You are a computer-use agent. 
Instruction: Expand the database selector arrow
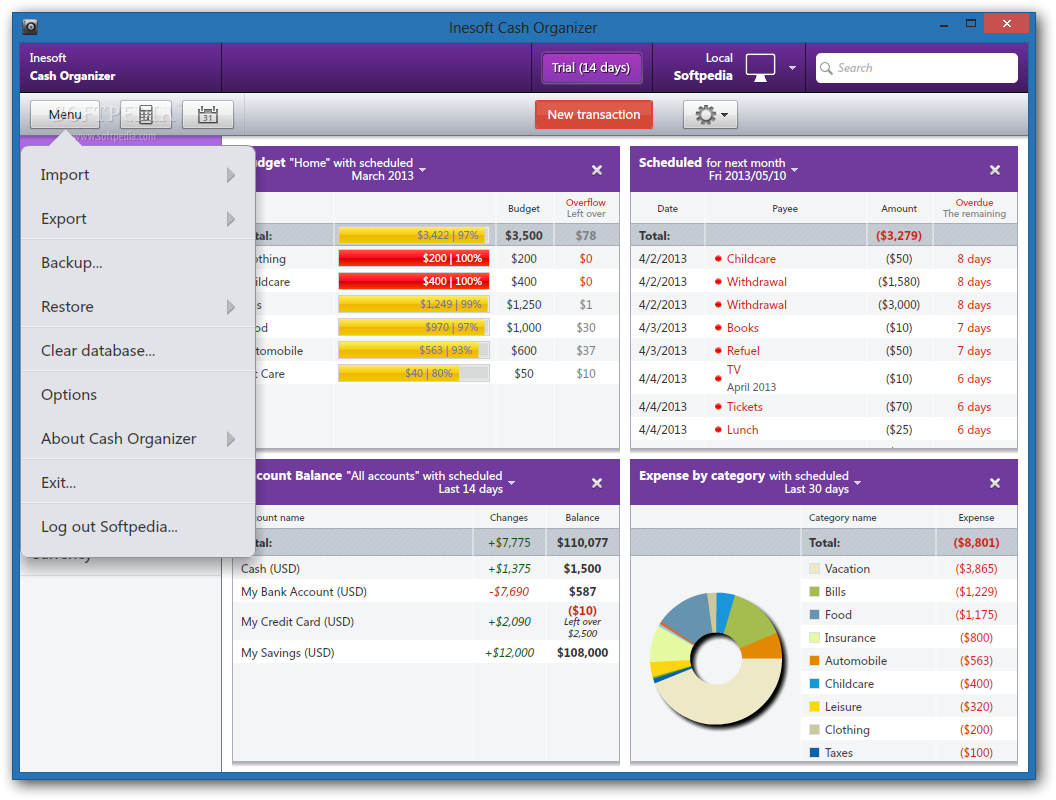click(792, 68)
